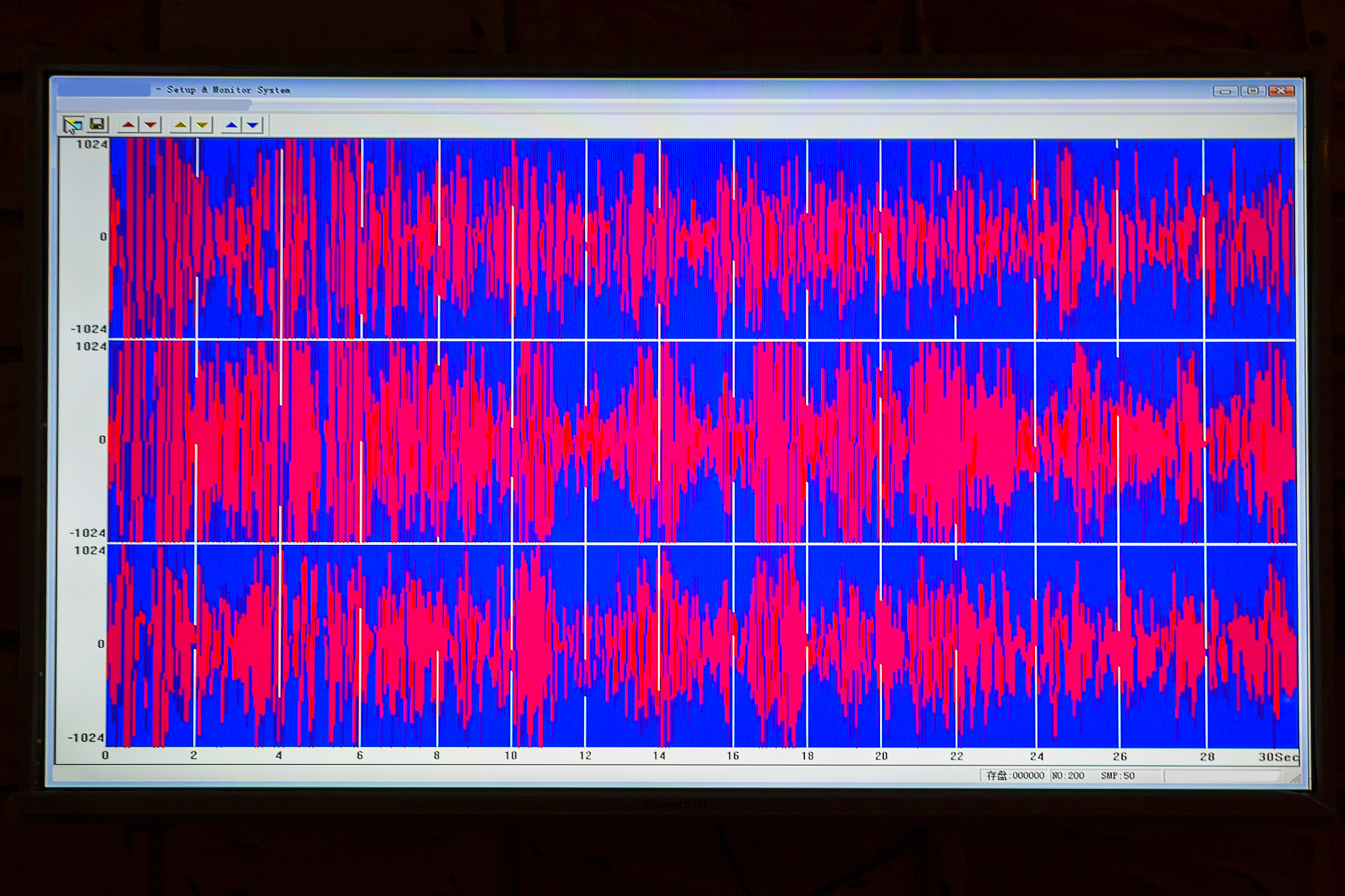Maximize the Setup & Monitor window
Viewport: 1345px width, 896px height.
tap(1253, 91)
